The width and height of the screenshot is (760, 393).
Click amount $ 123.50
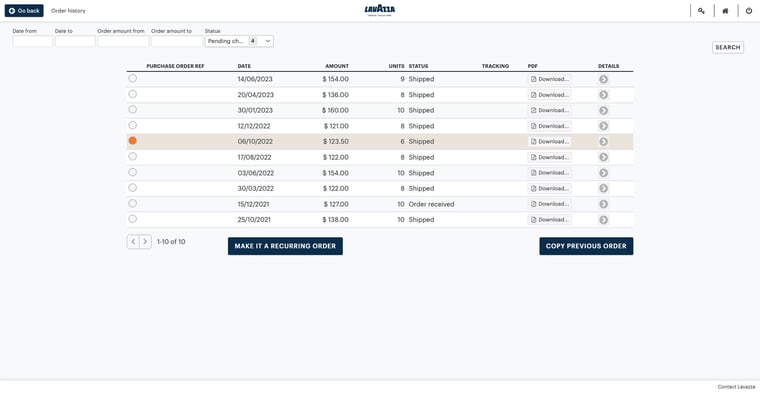(x=336, y=142)
